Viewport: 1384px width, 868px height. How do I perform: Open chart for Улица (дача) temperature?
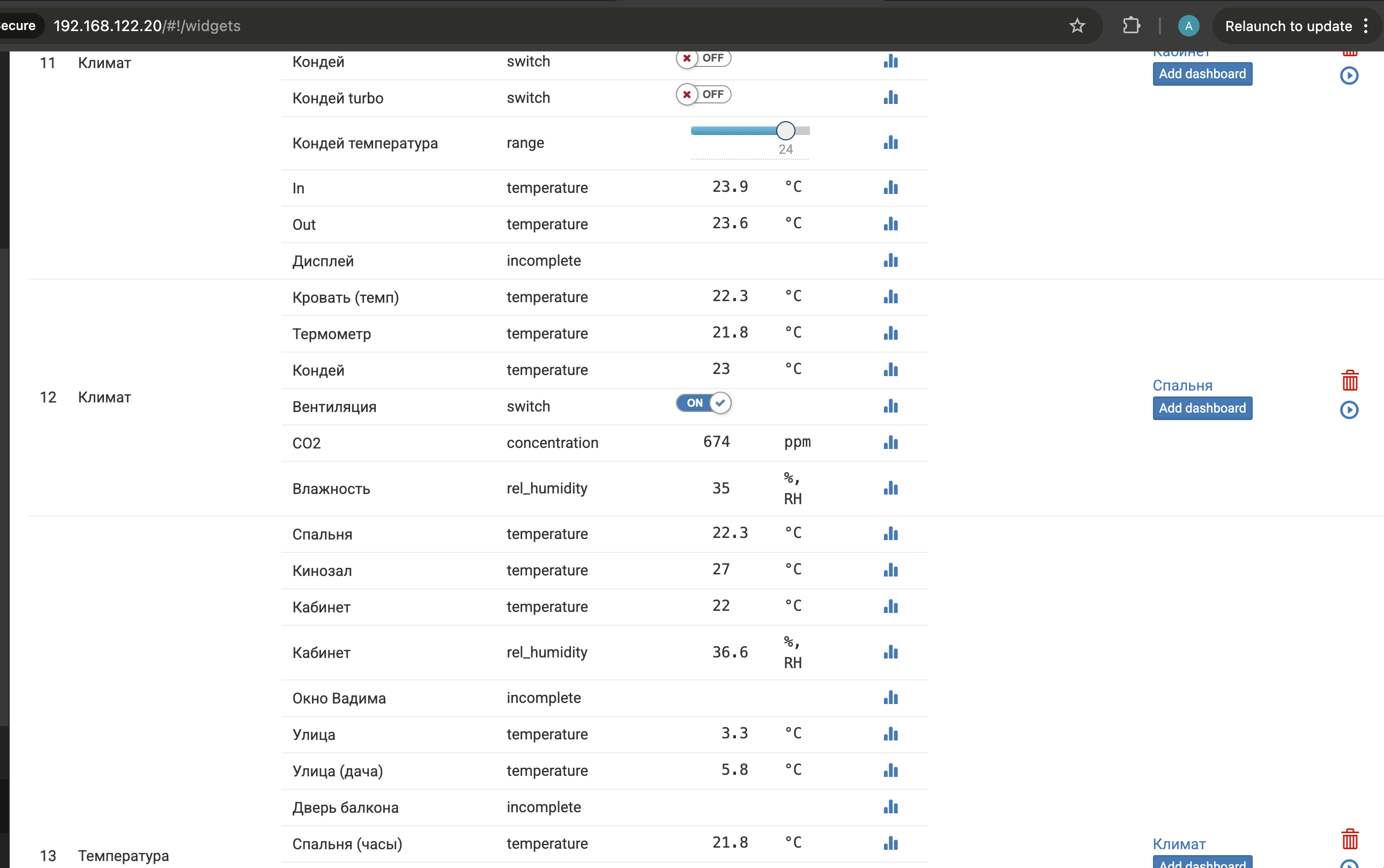(891, 770)
